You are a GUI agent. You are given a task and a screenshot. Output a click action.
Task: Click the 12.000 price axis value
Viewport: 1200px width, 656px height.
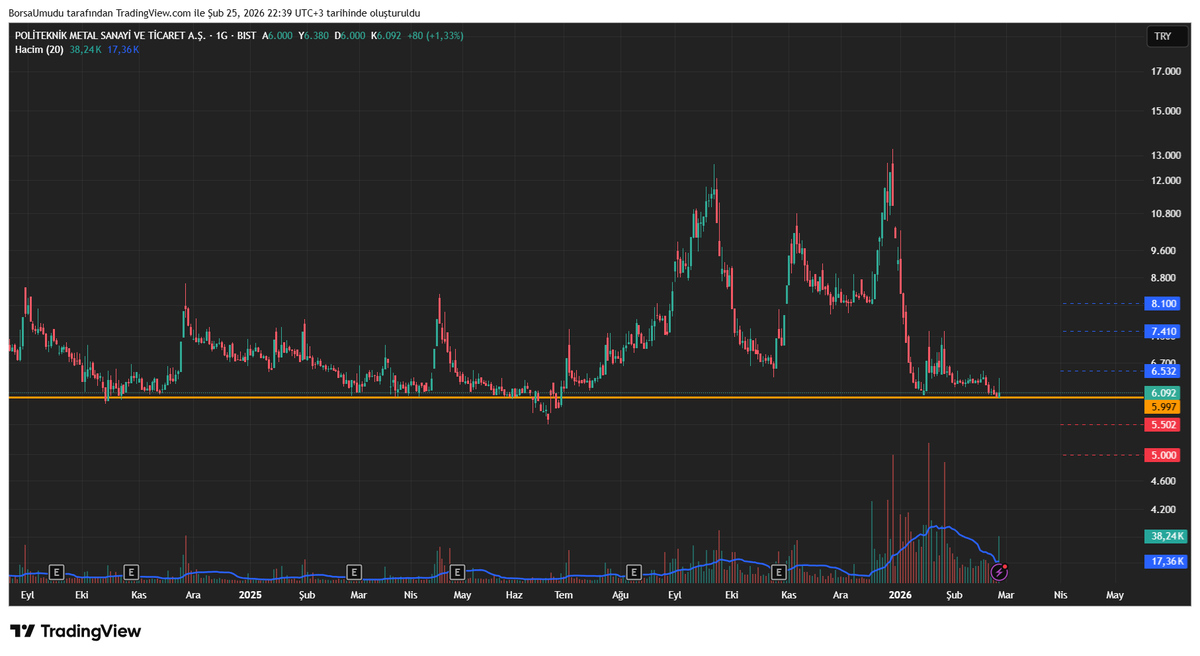1164,181
